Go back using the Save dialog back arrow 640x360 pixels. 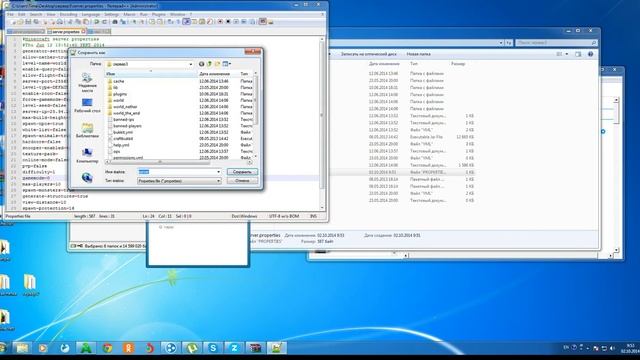coord(201,64)
